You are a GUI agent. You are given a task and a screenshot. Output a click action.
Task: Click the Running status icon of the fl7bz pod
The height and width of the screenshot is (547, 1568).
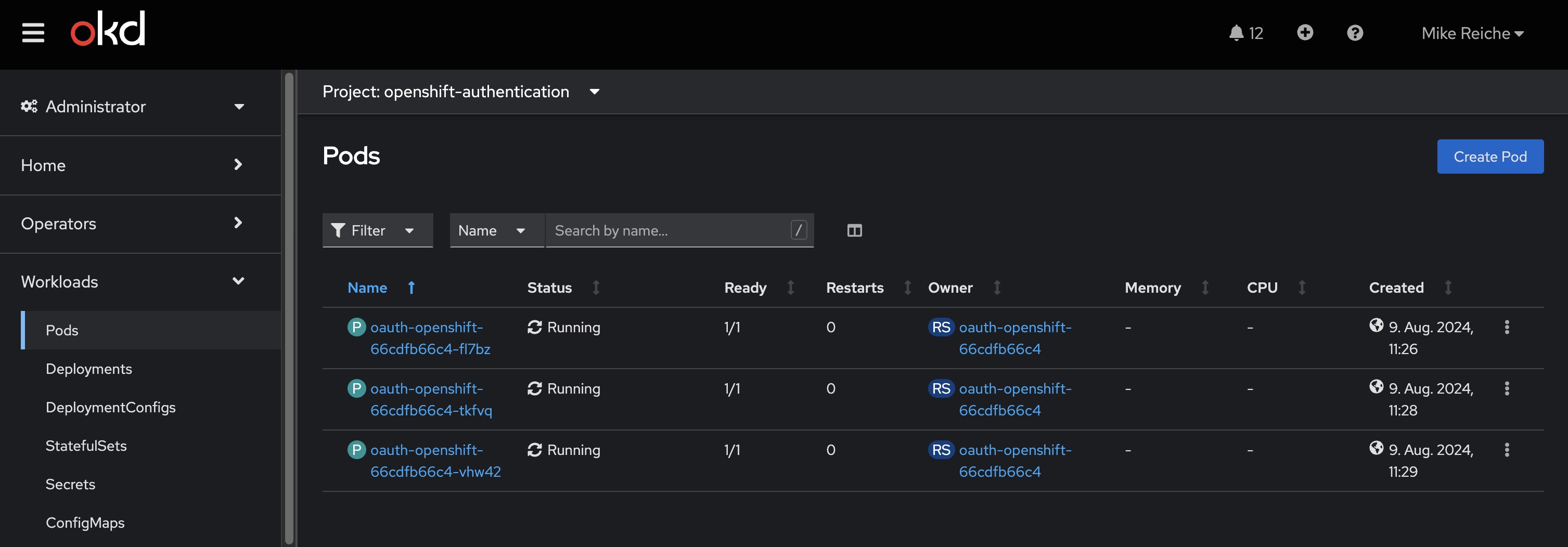point(534,328)
